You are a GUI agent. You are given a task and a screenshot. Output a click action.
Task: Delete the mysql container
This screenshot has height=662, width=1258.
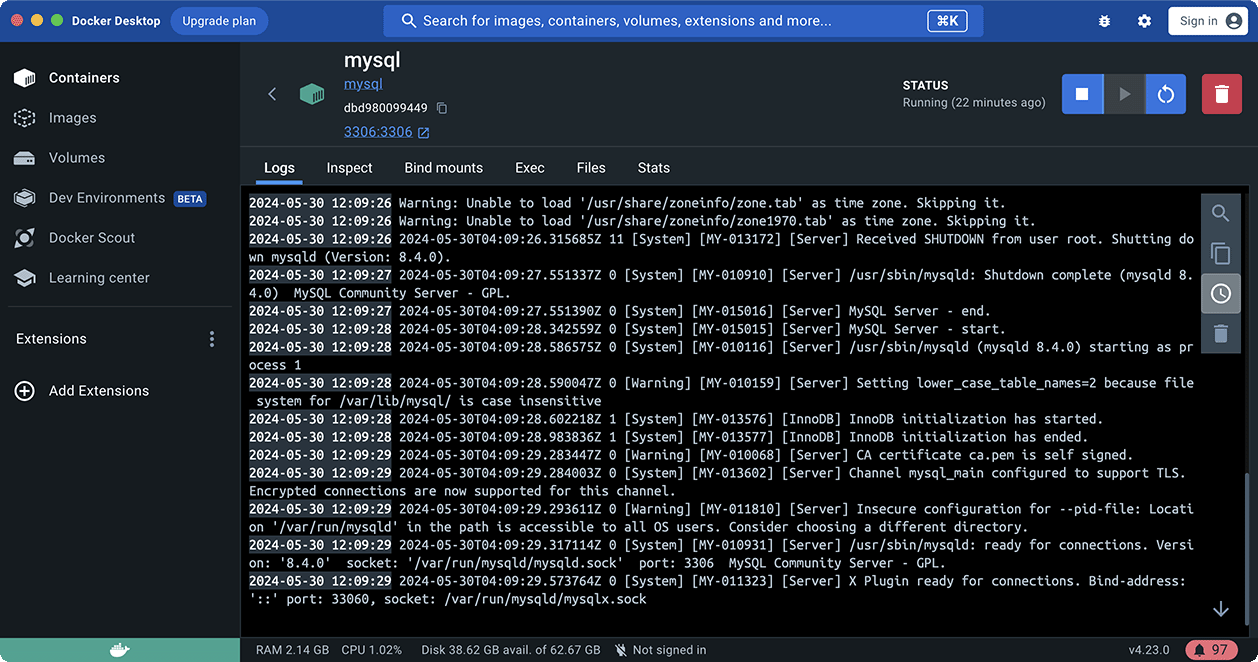point(1221,93)
